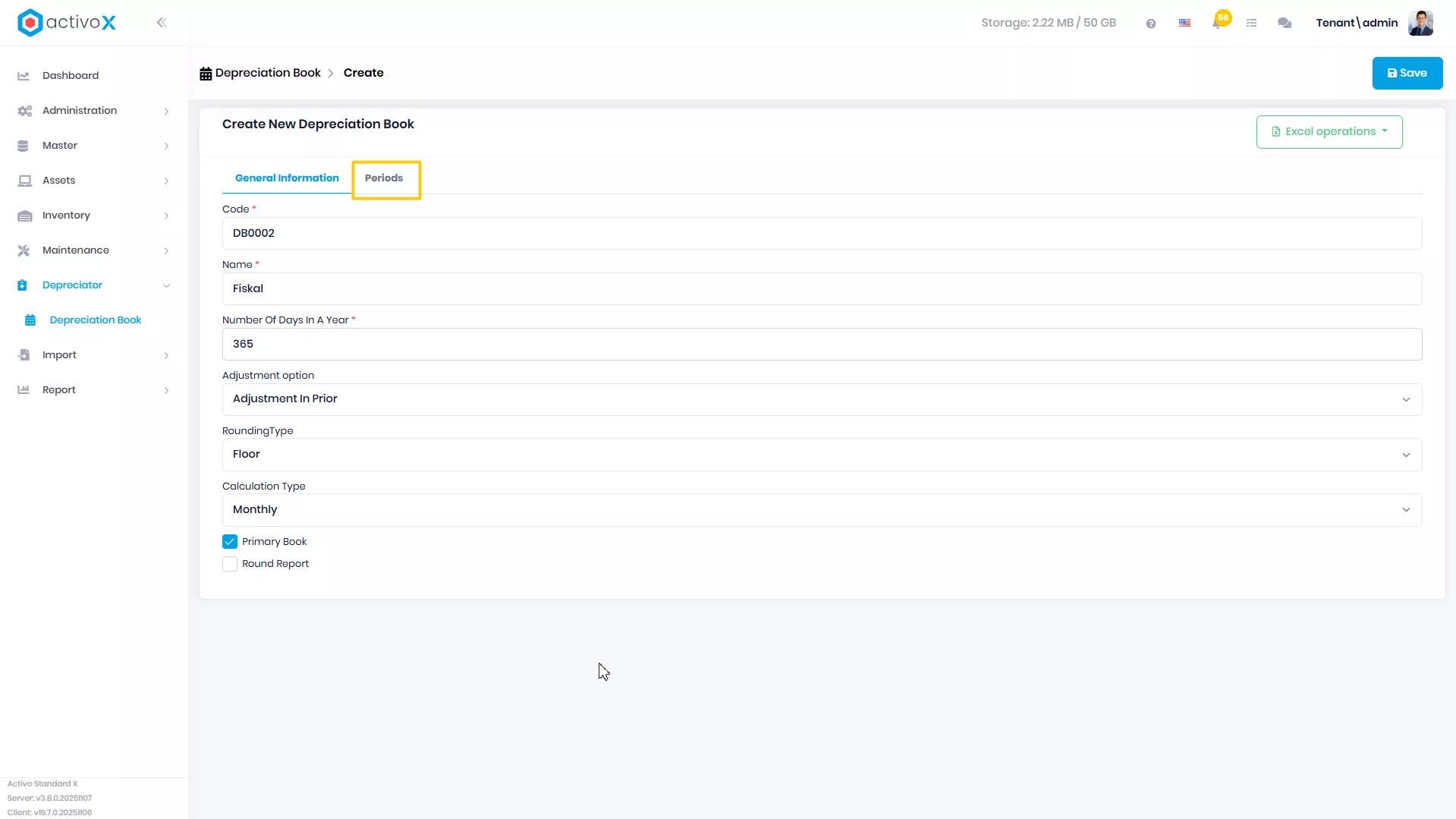
Task: Click the breadcrumb calendar icon
Action: [x=206, y=74]
